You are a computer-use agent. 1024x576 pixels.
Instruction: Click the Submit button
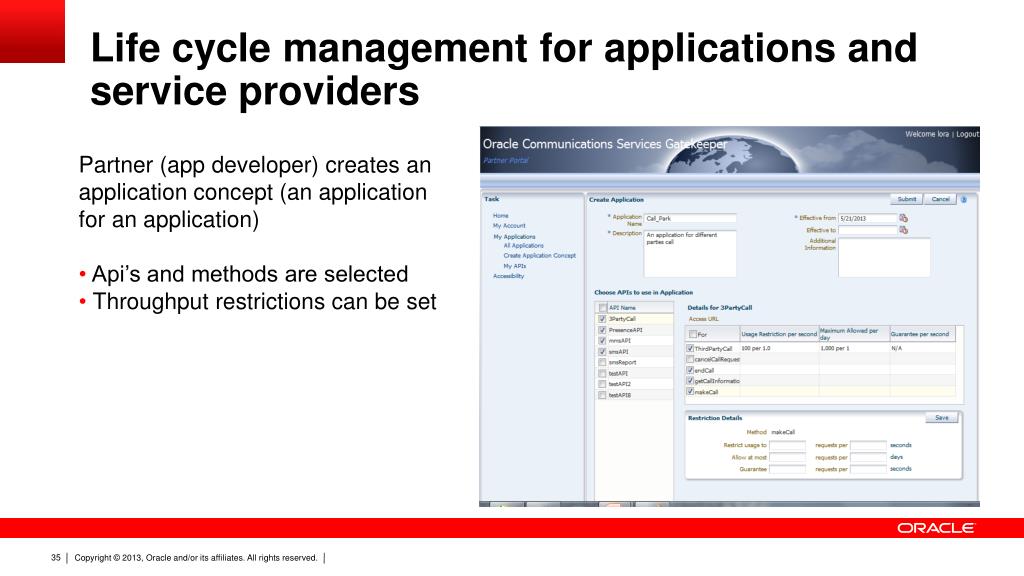(906, 199)
